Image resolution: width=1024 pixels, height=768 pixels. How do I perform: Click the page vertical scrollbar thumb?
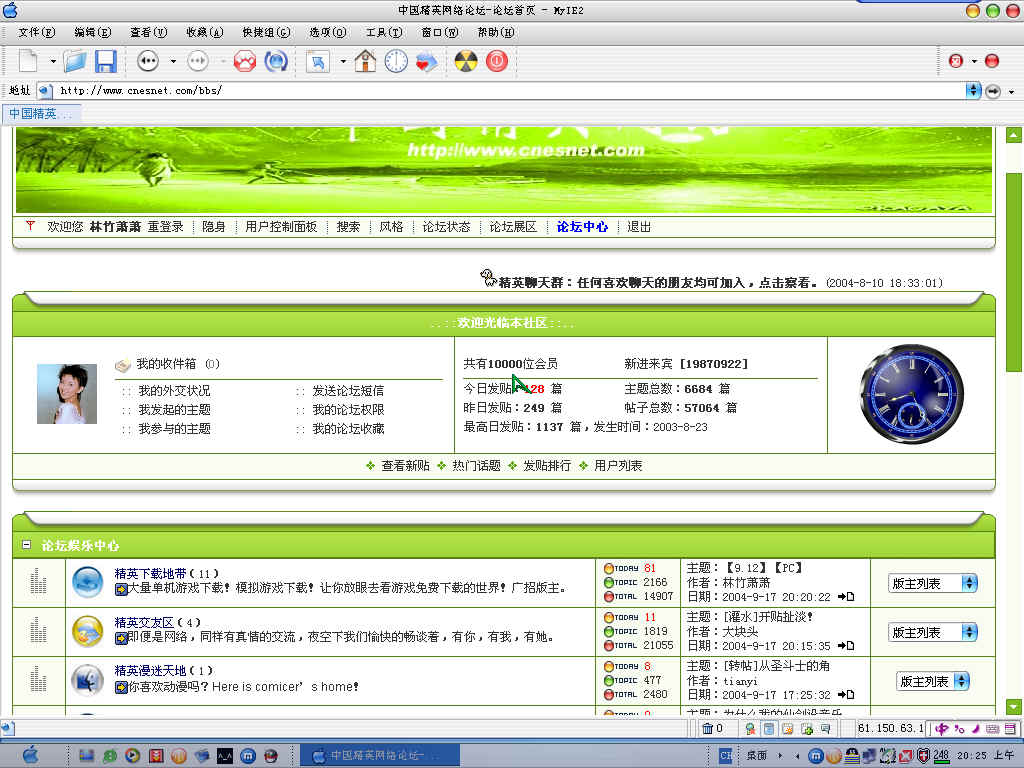tap(1014, 272)
